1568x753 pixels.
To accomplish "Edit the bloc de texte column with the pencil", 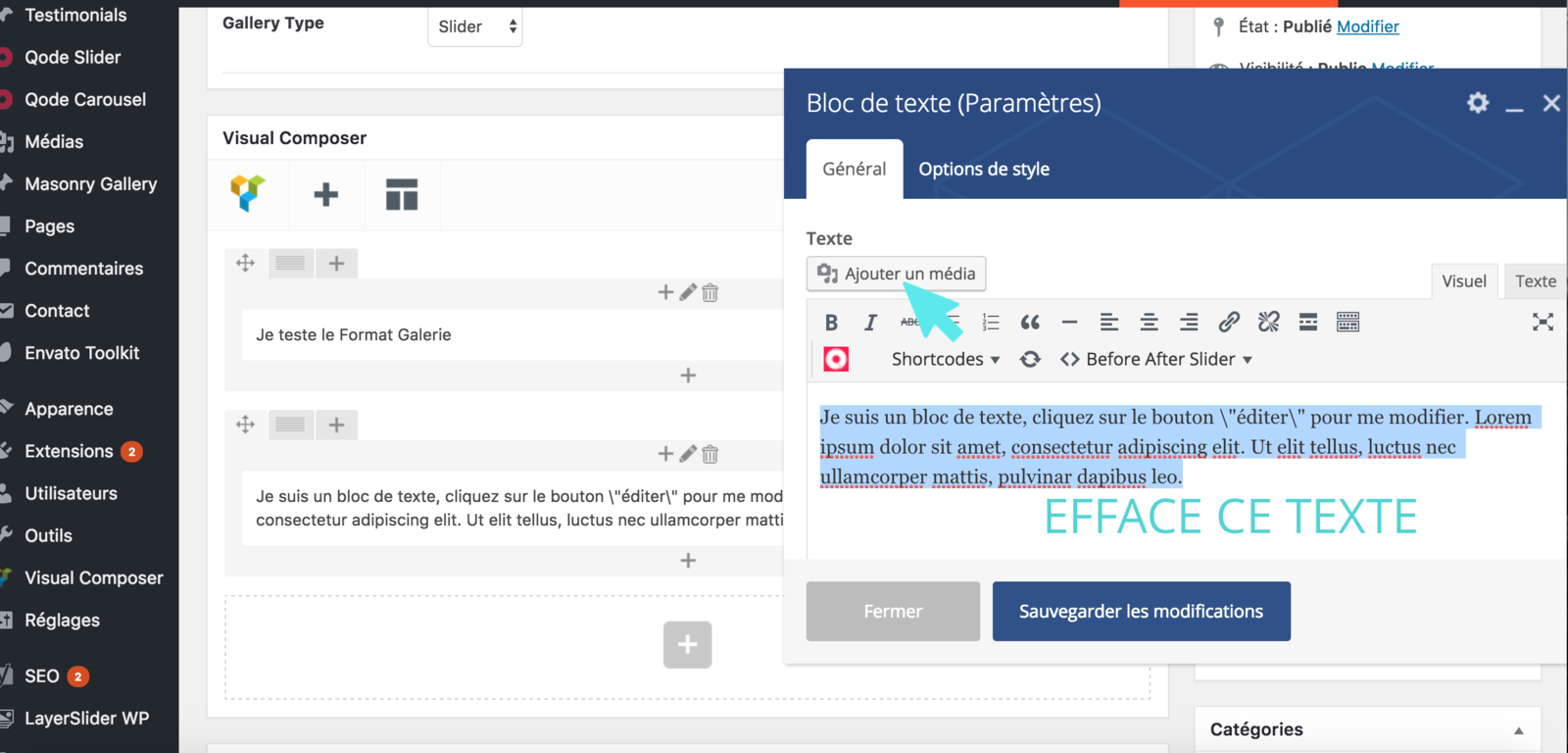I will (688, 454).
